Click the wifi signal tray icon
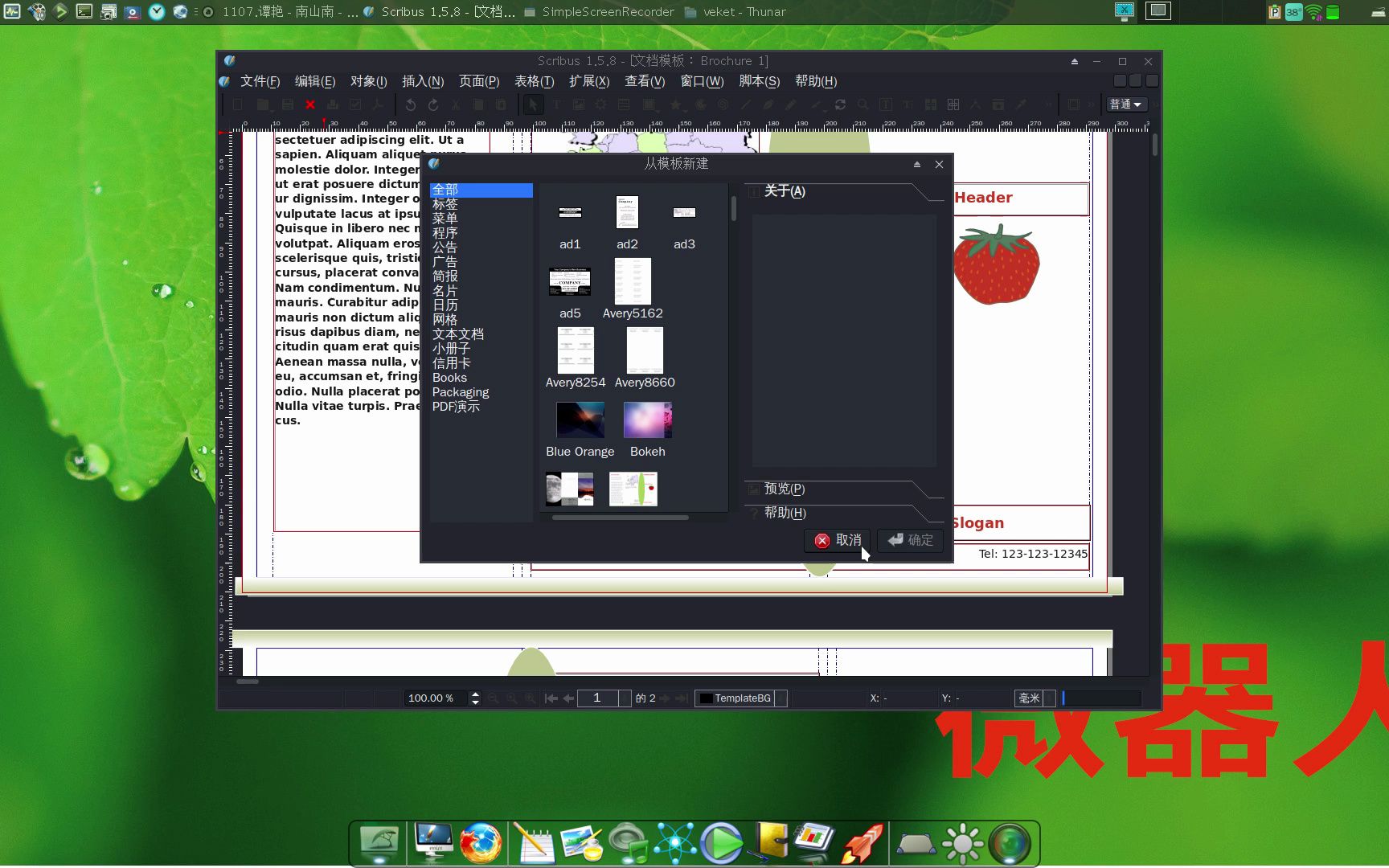1389x868 pixels. 1313,12
